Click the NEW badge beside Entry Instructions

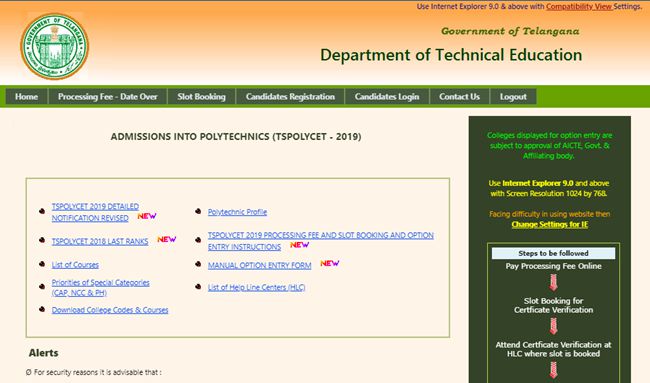[x=299, y=245]
